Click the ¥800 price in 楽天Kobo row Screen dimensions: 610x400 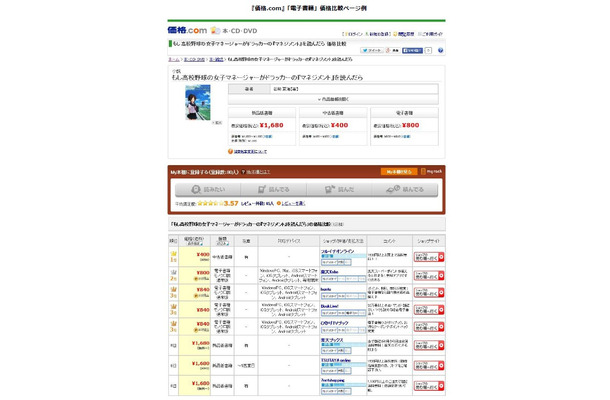(203, 273)
